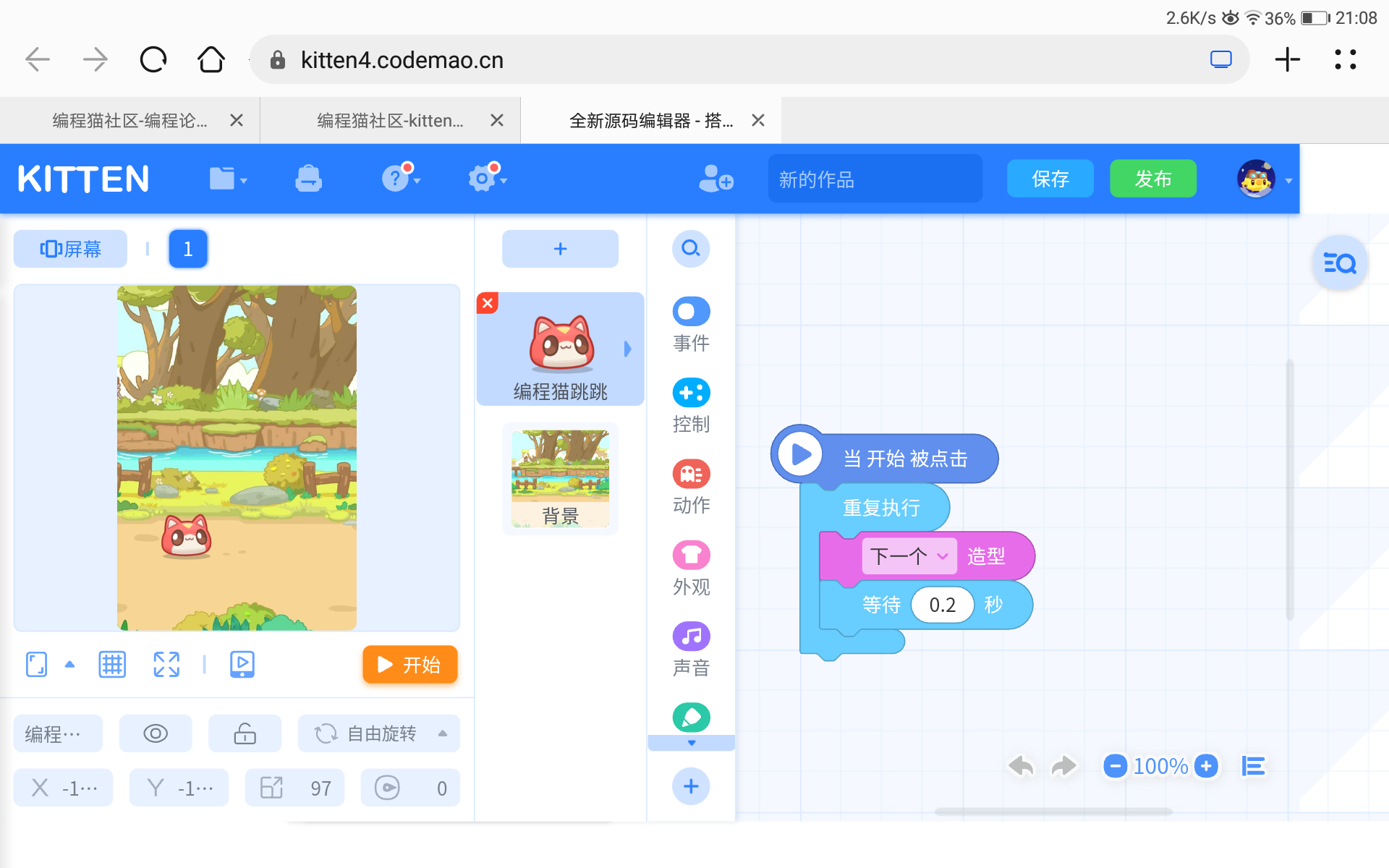
Task: Open the green pen block category
Action: coord(692,717)
